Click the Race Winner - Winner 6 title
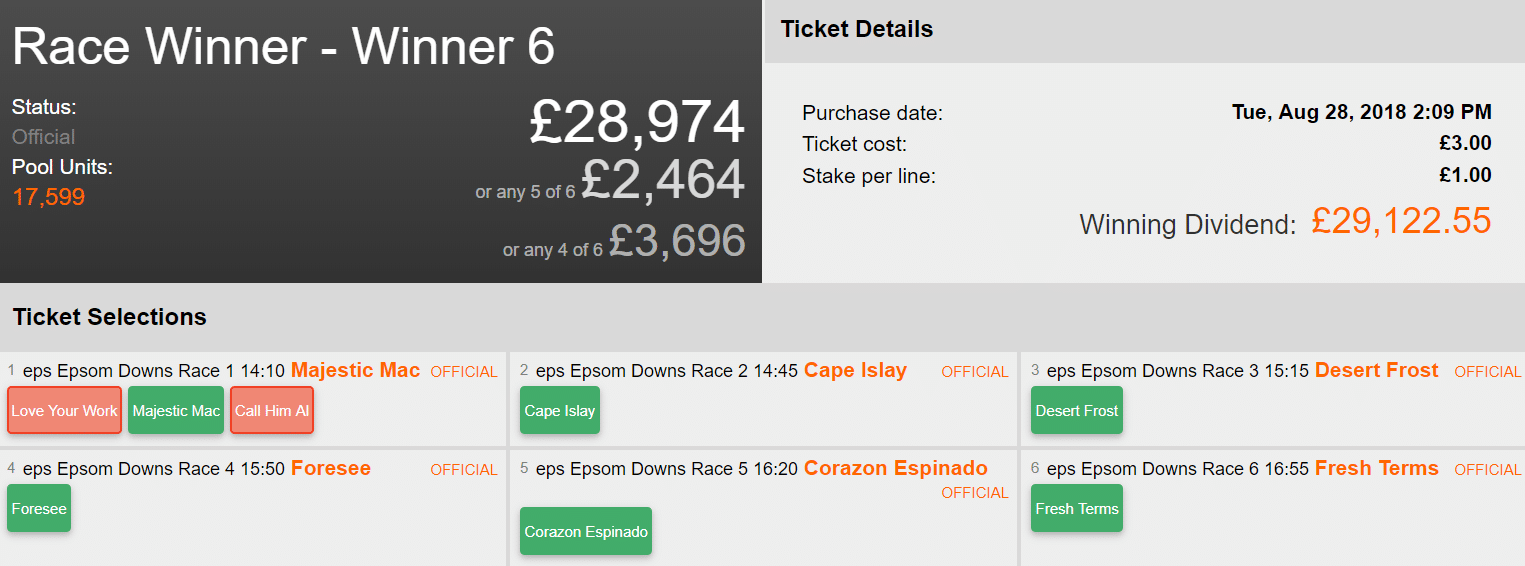Viewport: 1525px width, 566px height. tap(283, 47)
